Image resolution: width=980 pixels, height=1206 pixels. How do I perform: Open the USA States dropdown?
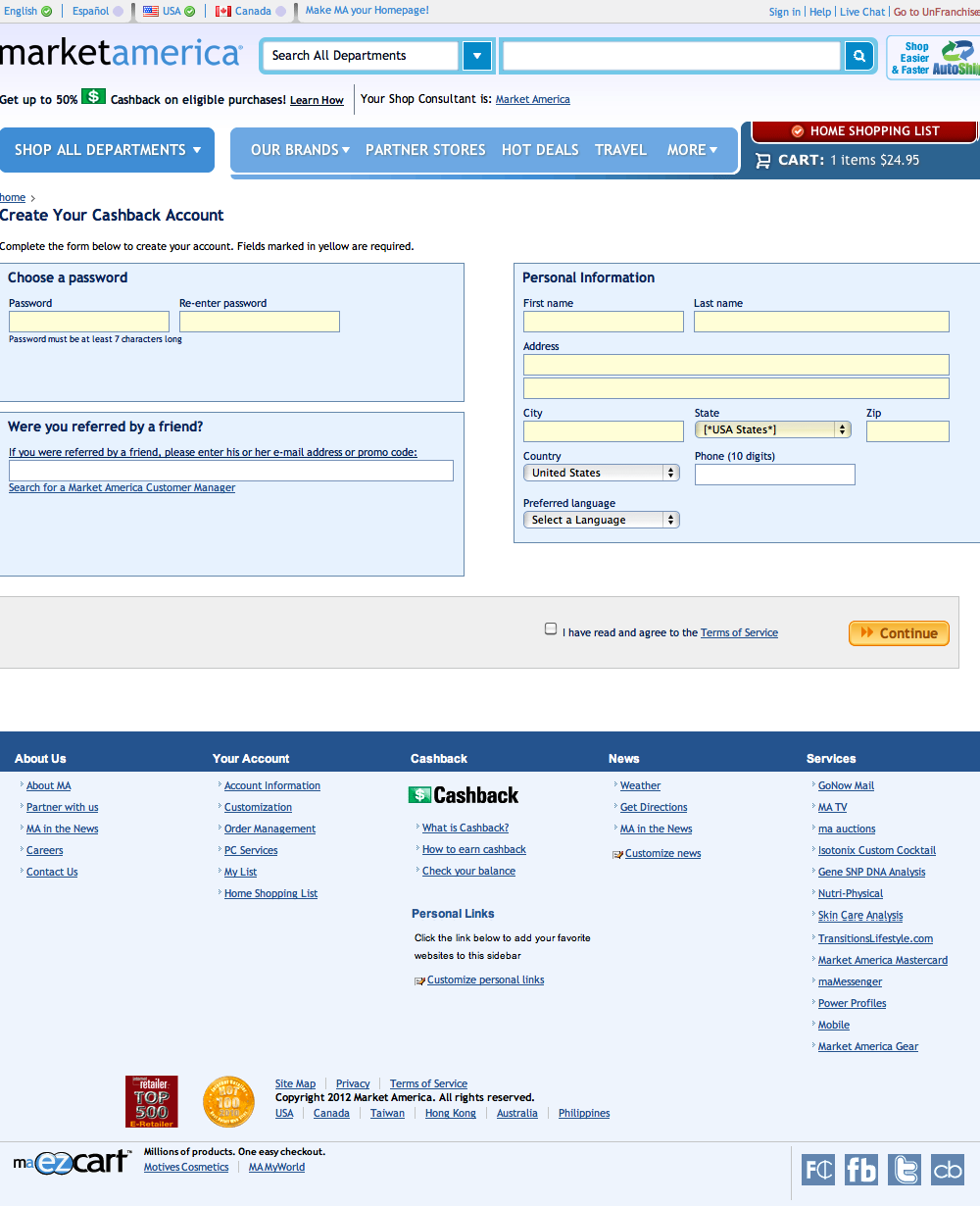pyautogui.click(x=772, y=429)
